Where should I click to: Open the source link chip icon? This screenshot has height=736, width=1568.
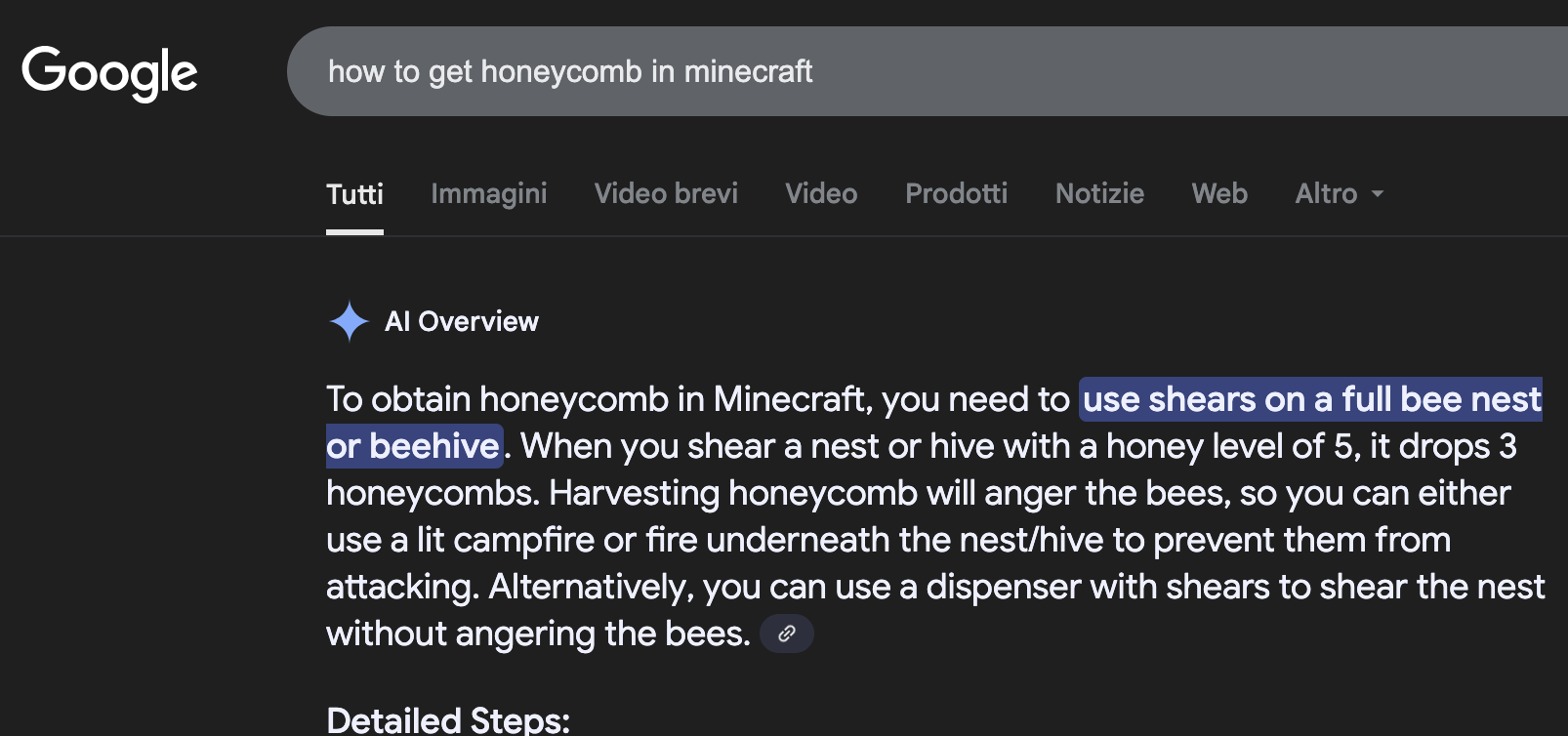tap(787, 634)
